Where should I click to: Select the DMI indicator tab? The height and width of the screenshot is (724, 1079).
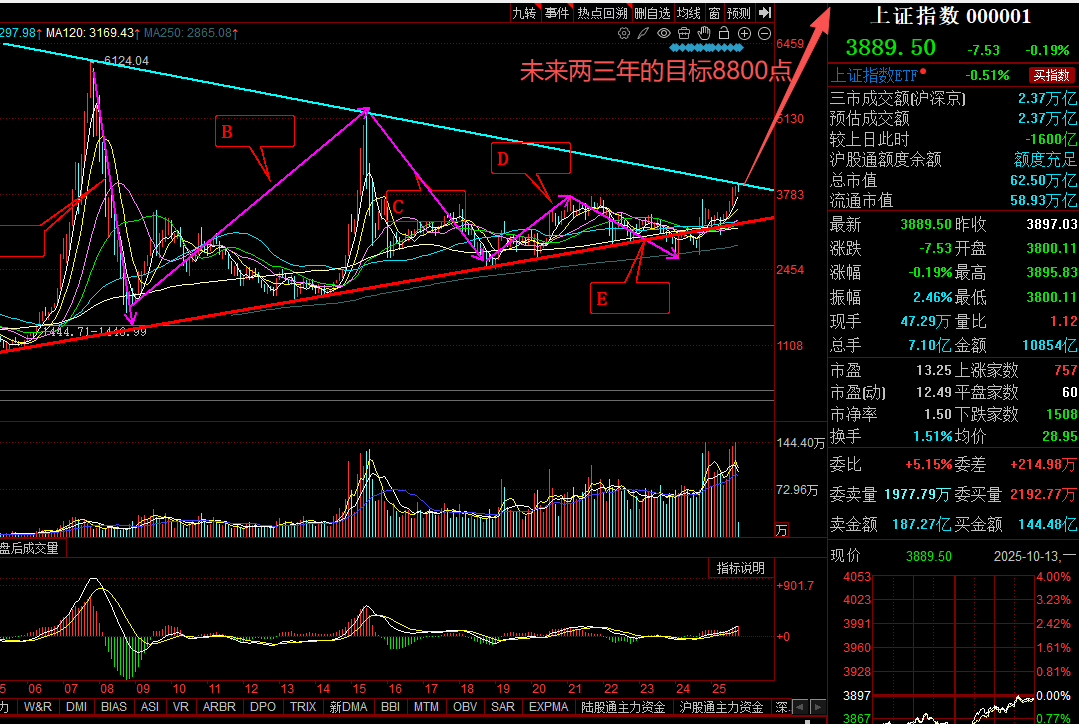pos(76,707)
